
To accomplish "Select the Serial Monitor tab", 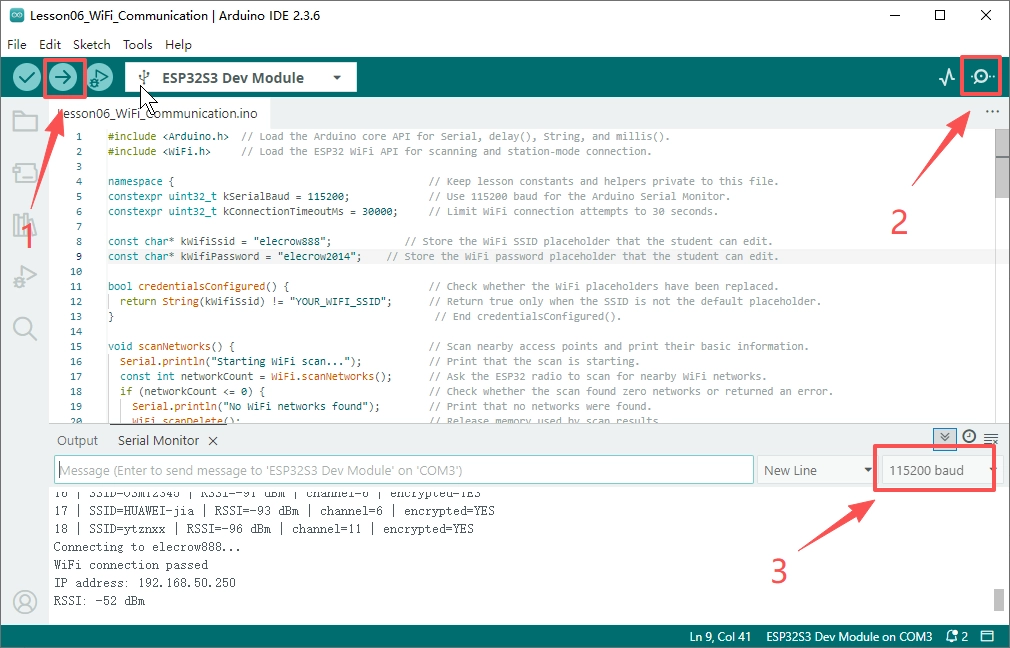I will 158,441.
